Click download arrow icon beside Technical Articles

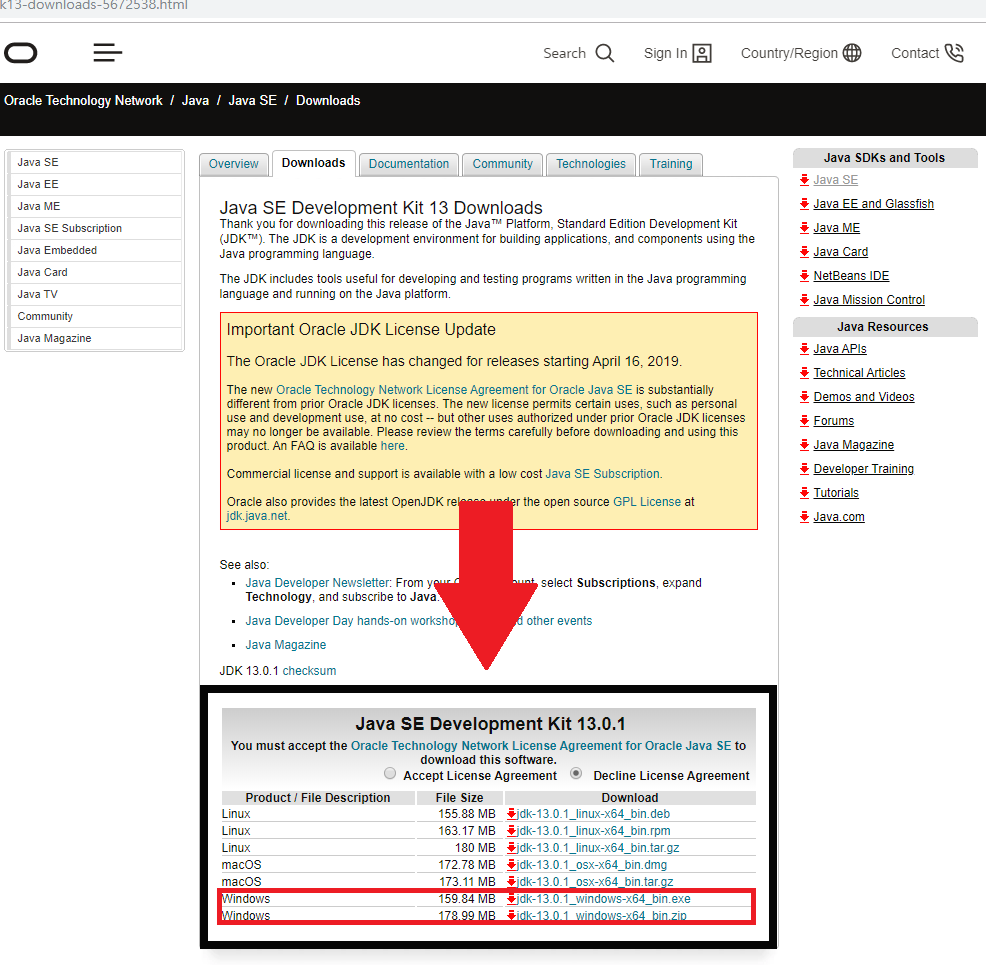coord(804,373)
